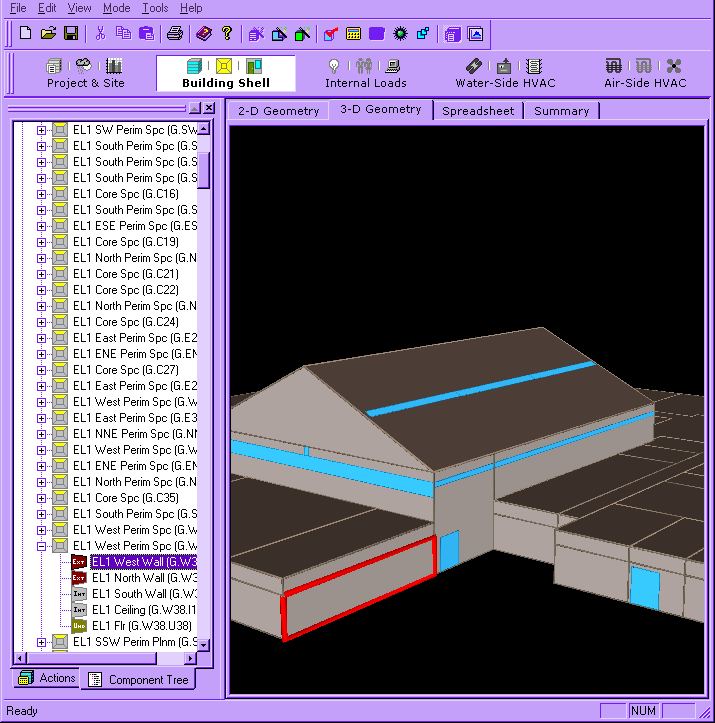Click the tree's vertical scrollbar down arrow
The height and width of the screenshot is (723, 715).
click(204, 644)
